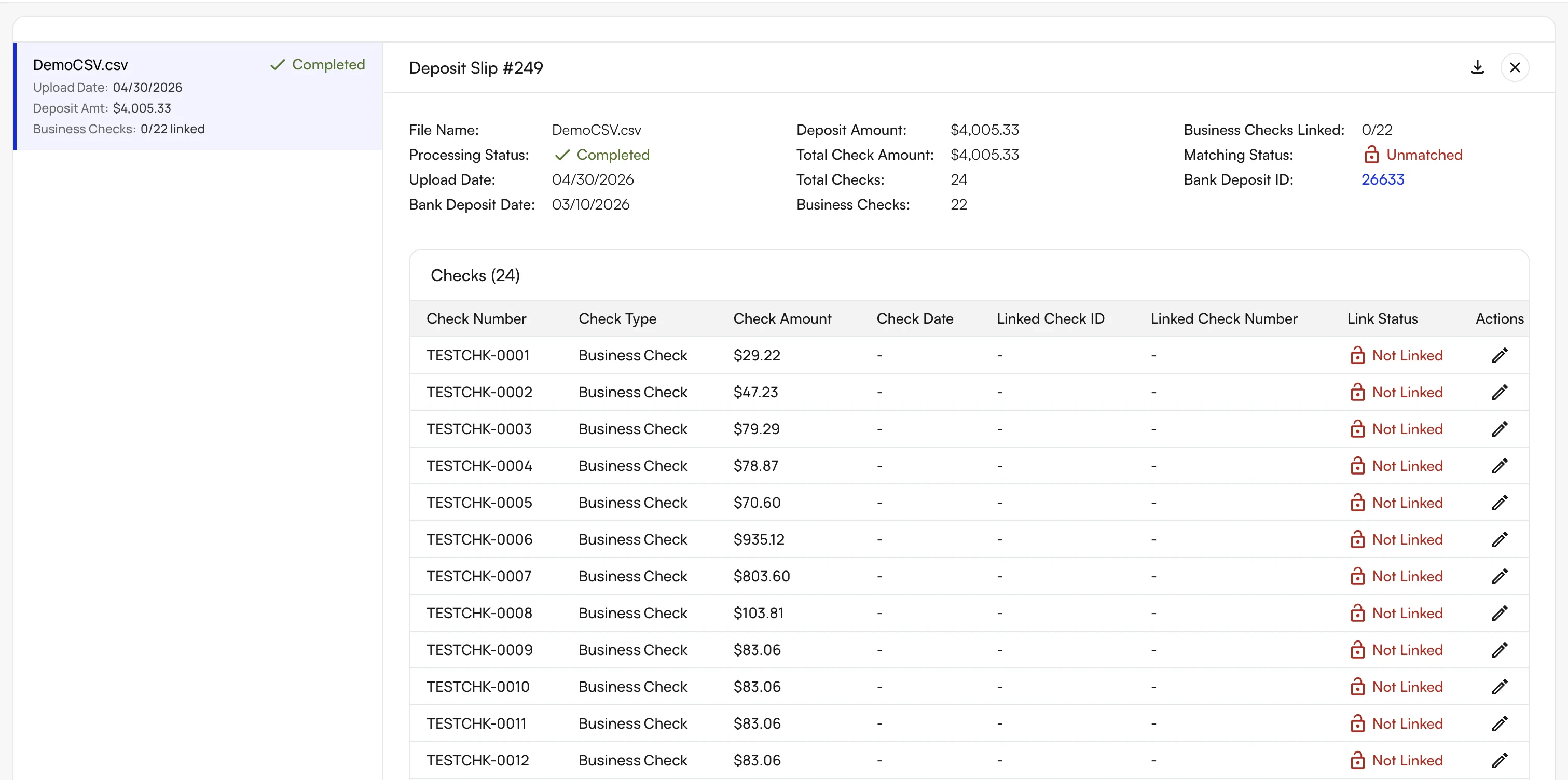Click the Check Type column header
1568x780 pixels.
(617, 318)
